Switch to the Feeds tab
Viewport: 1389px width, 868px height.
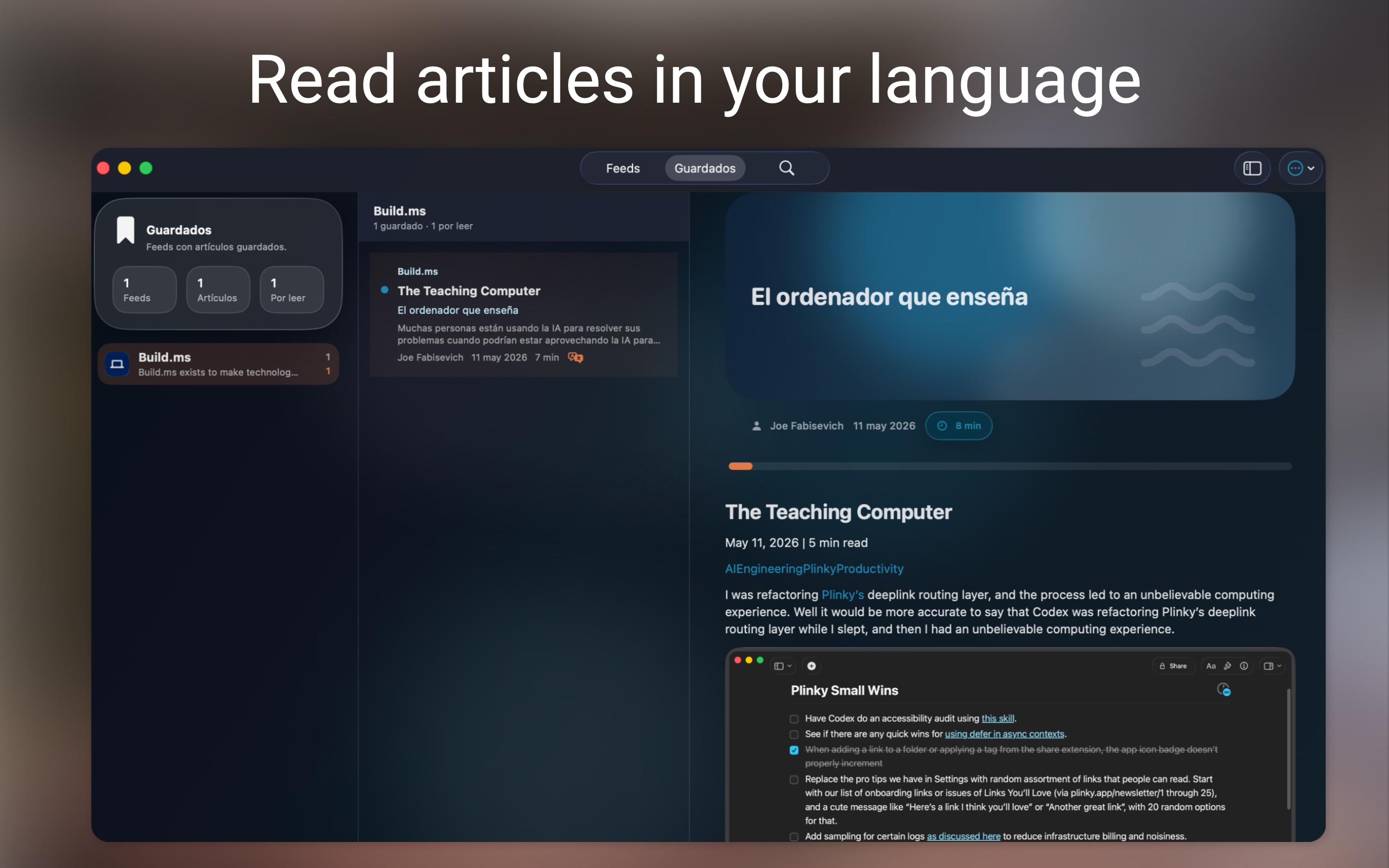pyautogui.click(x=623, y=168)
